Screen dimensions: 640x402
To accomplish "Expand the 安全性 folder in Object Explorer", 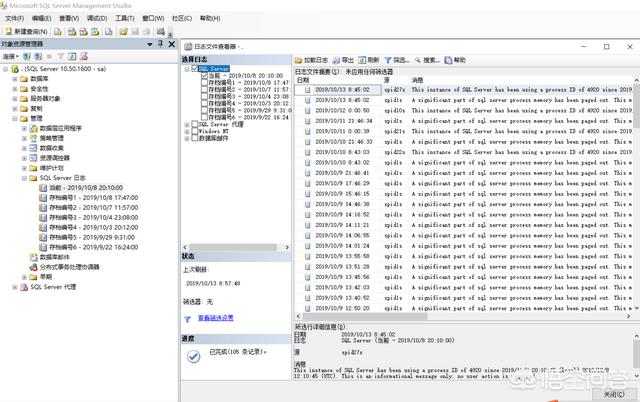I will 15,89.
